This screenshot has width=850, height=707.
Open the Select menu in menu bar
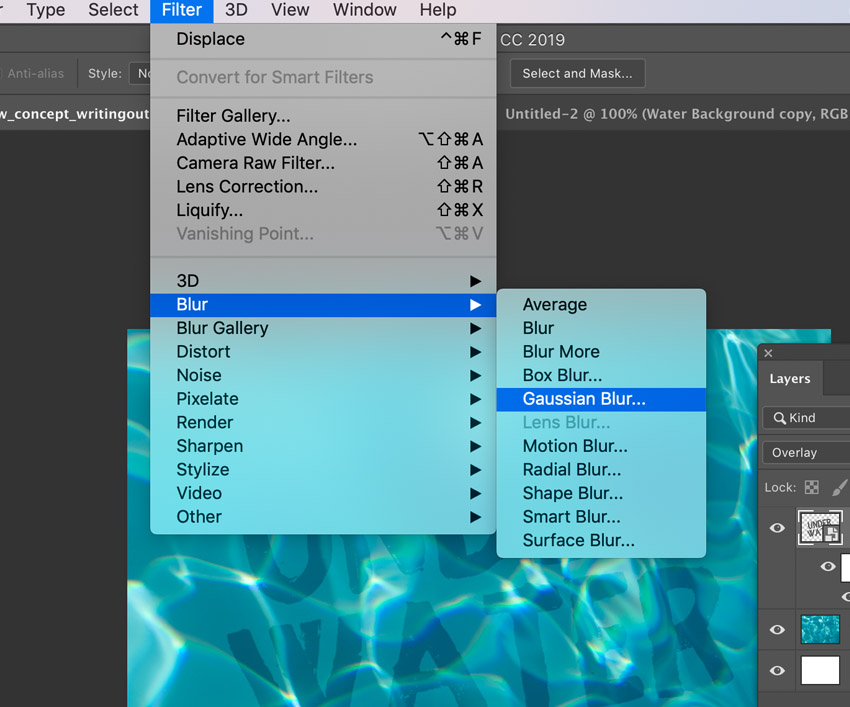(x=113, y=10)
